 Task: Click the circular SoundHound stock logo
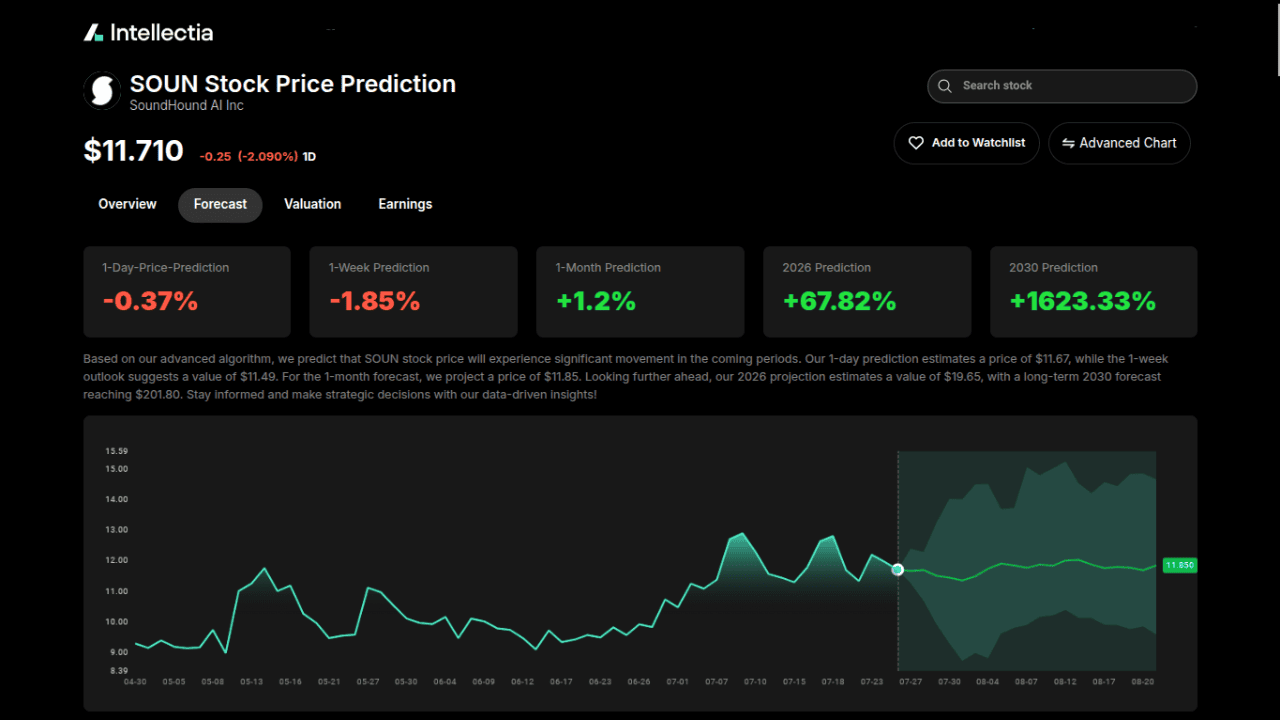click(101, 90)
